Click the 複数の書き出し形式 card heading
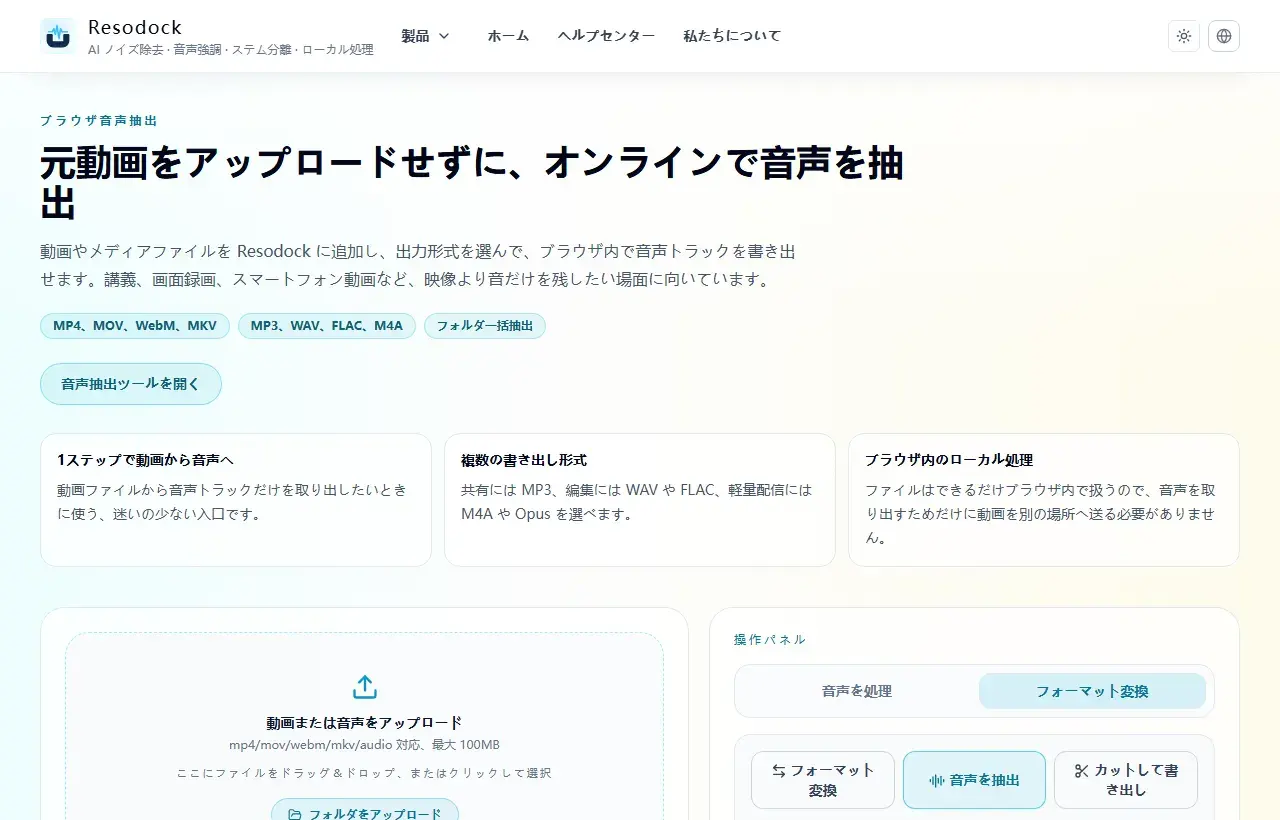Screen dimensions: 1280x820 point(524,460)
